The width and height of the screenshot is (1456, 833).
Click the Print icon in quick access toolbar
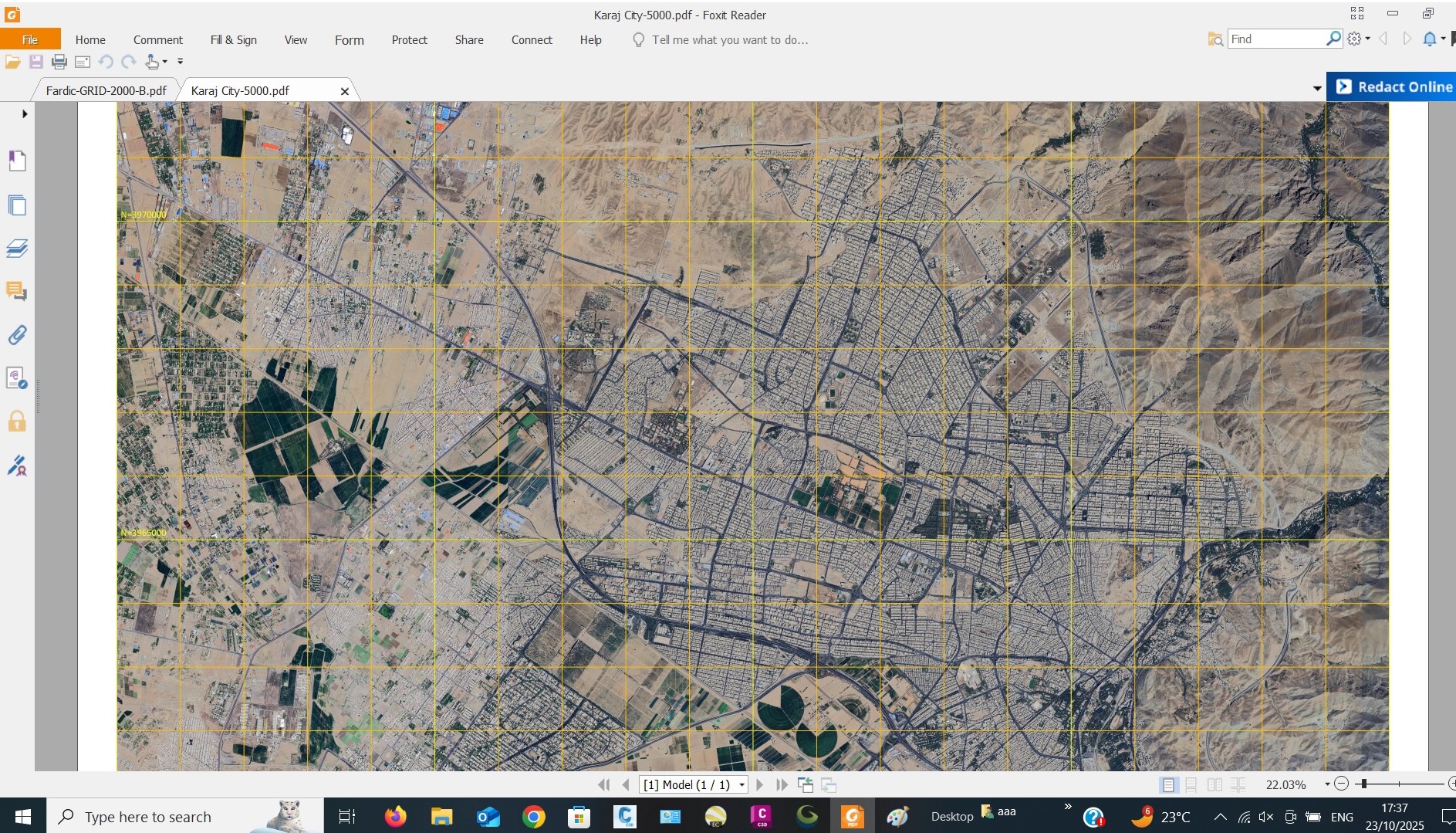59,62
